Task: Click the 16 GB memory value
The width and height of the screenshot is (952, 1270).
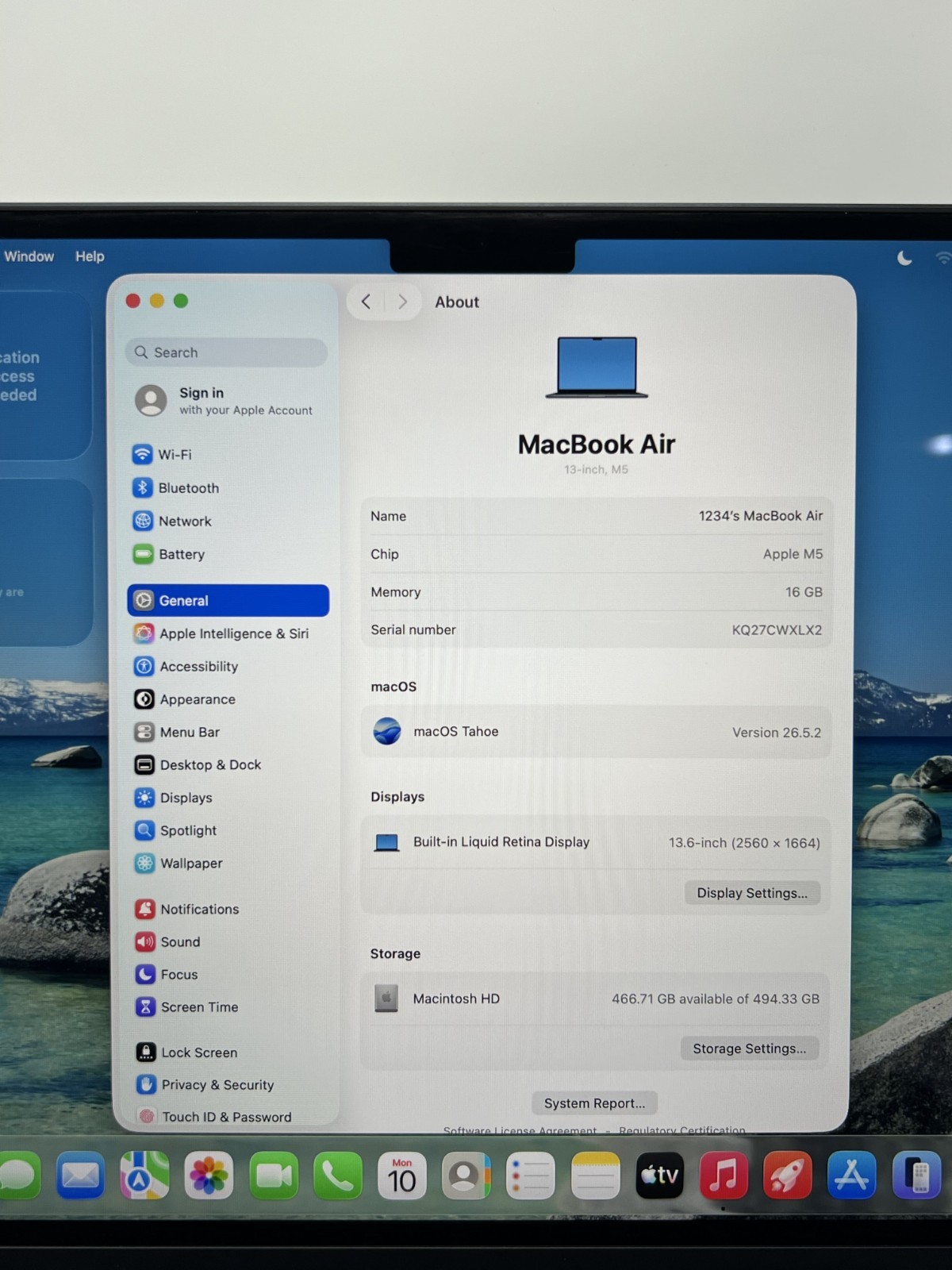Action: pyautogui.click(x=804, y=592)
